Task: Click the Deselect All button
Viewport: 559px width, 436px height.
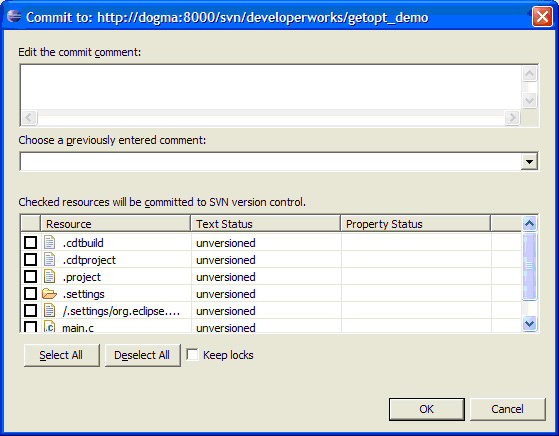Action: point(142,355)
